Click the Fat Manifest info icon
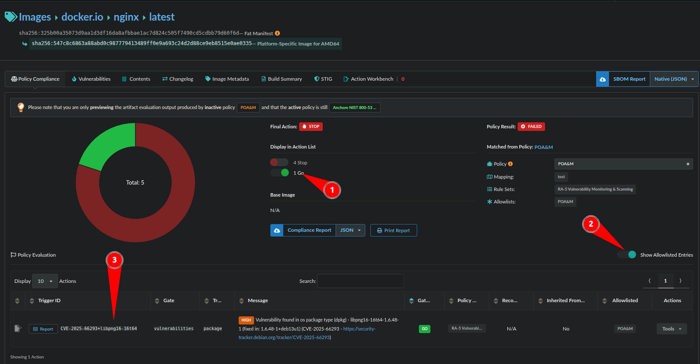This screenshot has height=364, width=700. pos(277,33)
